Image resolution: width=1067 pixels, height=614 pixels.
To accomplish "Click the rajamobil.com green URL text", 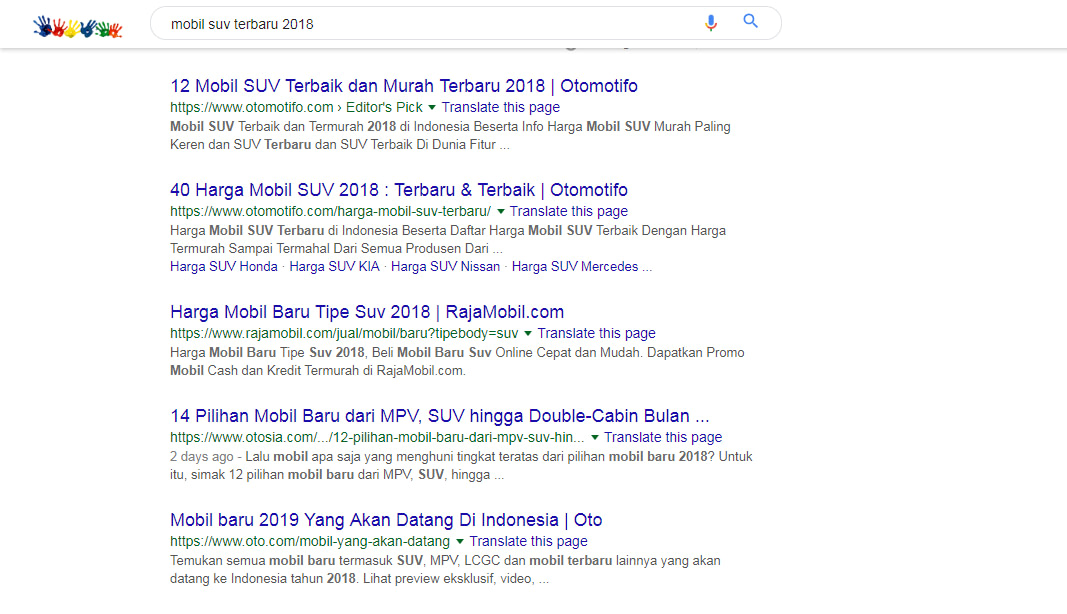I will [344, 333].
